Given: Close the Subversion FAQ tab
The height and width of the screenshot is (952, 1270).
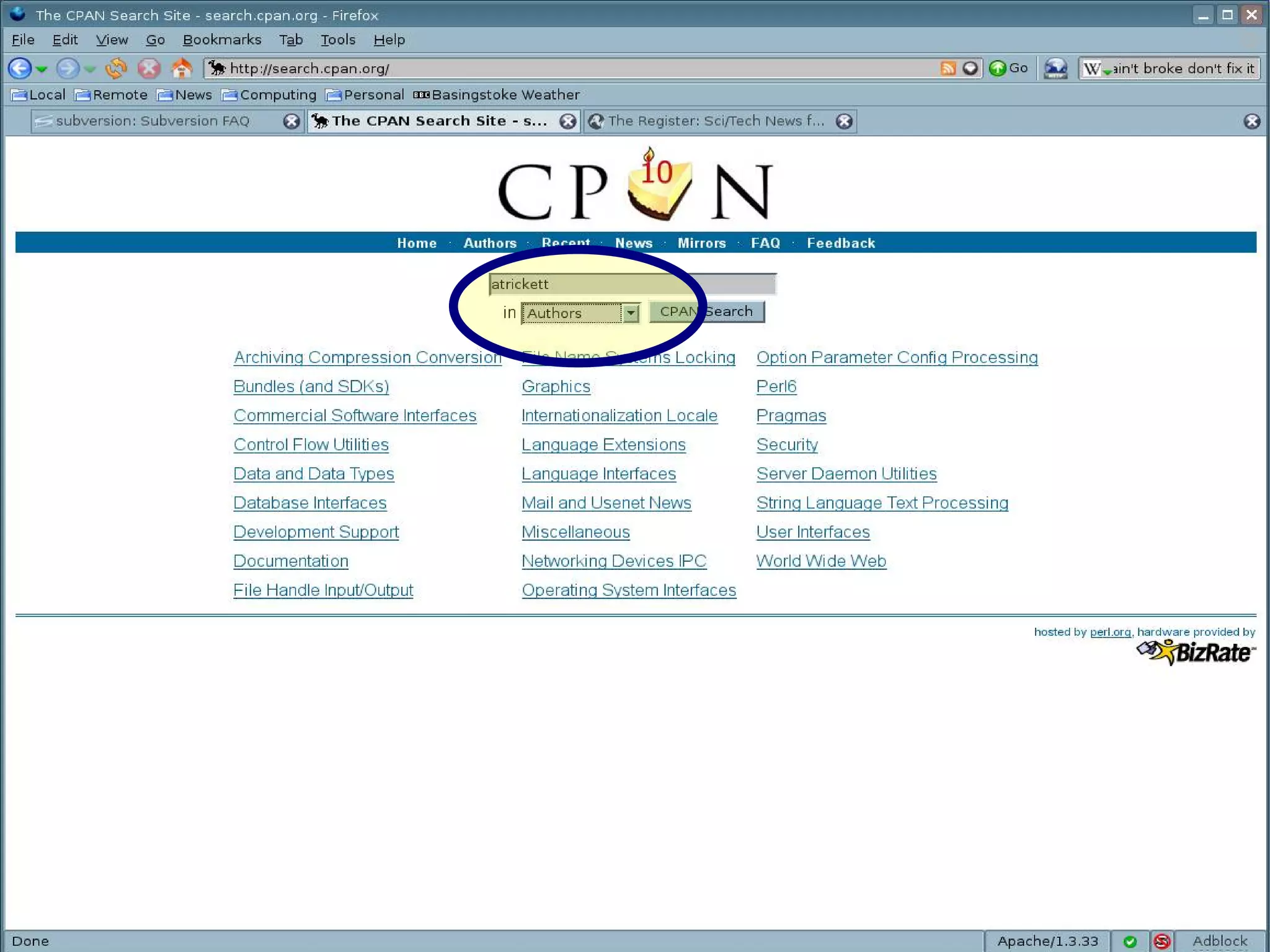Looking at the screenshot, I should click(291, 121).
